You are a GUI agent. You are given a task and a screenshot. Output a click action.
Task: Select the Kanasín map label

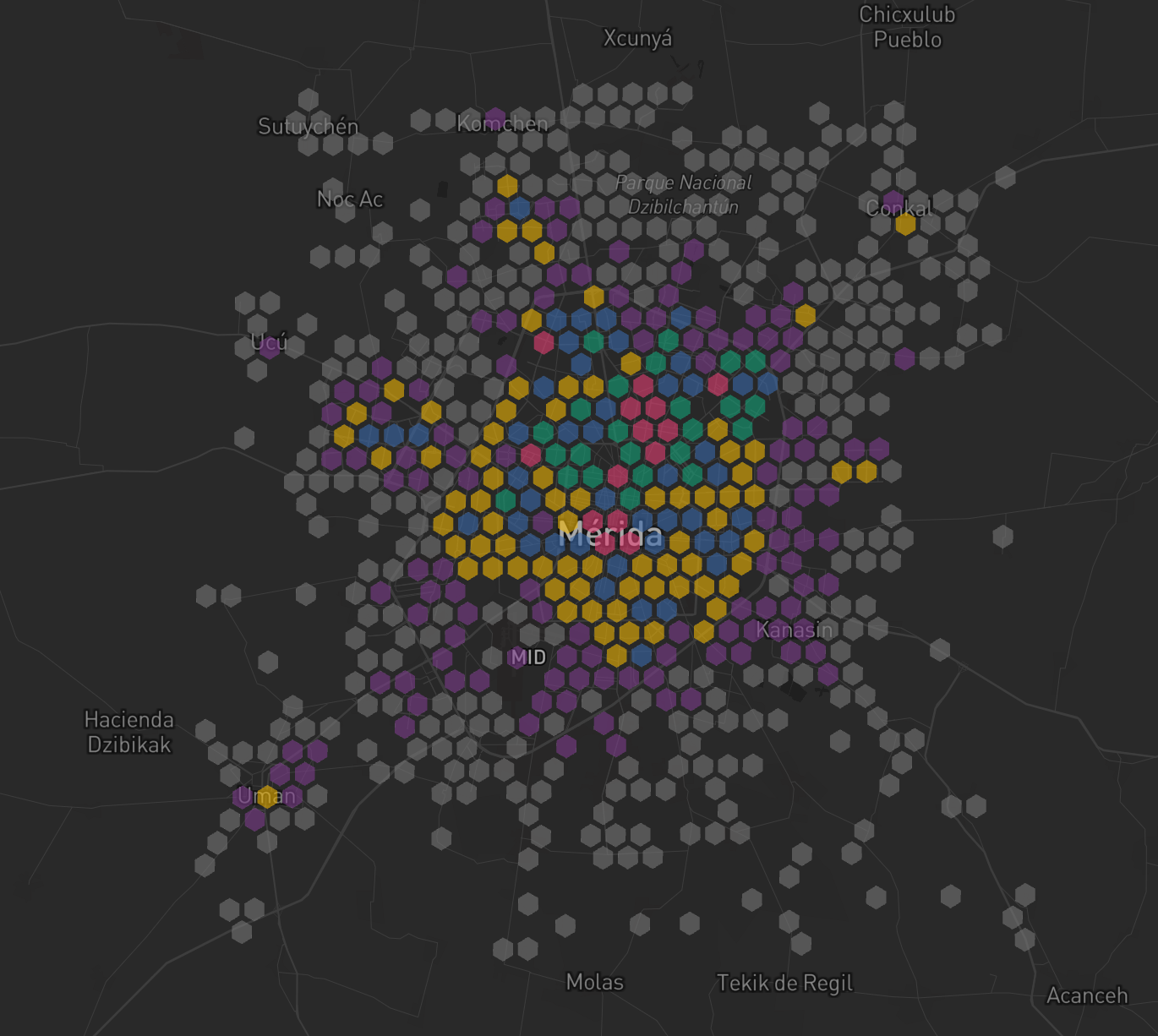(794, 630)
